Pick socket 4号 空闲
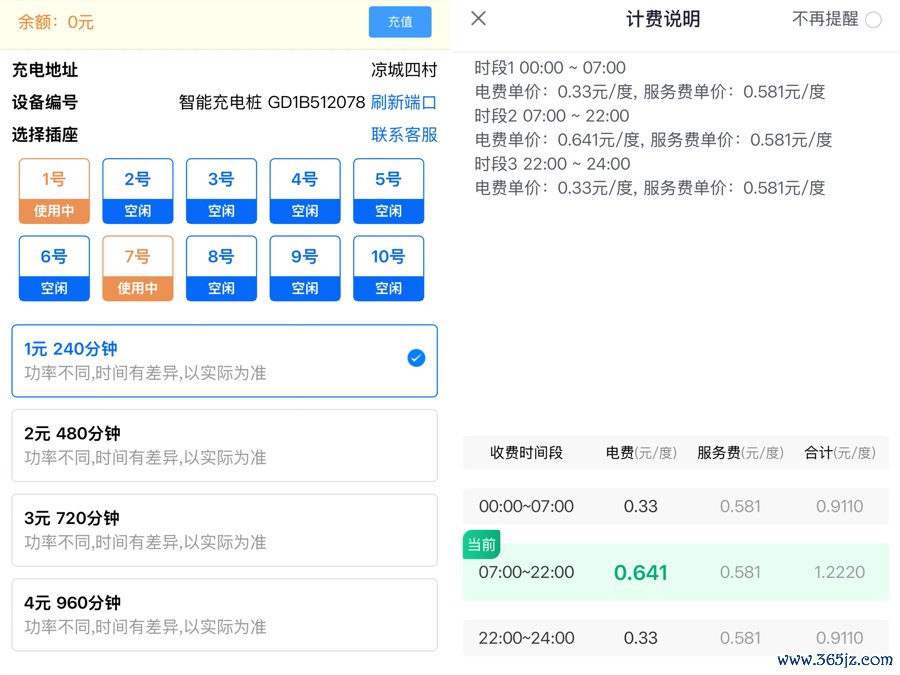Screen dimensions: 900x675 click(305, 191)
